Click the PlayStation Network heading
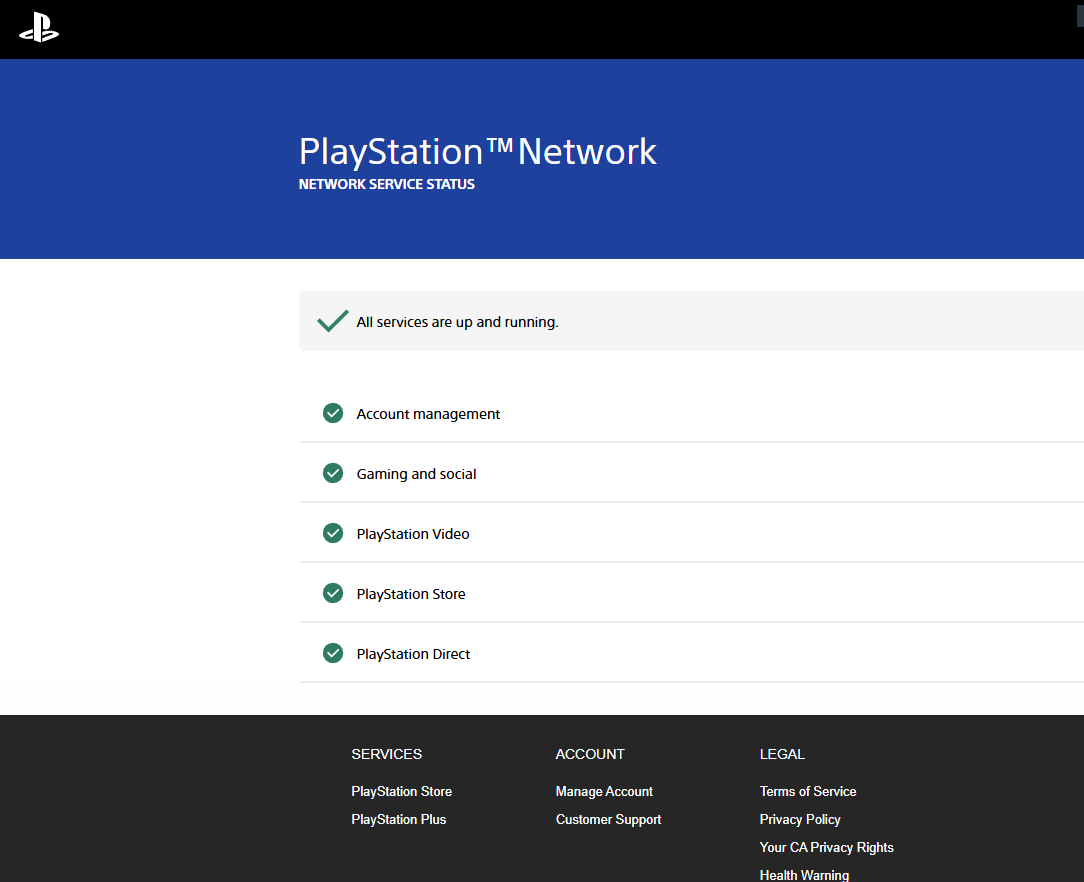 tap(478, 151)
